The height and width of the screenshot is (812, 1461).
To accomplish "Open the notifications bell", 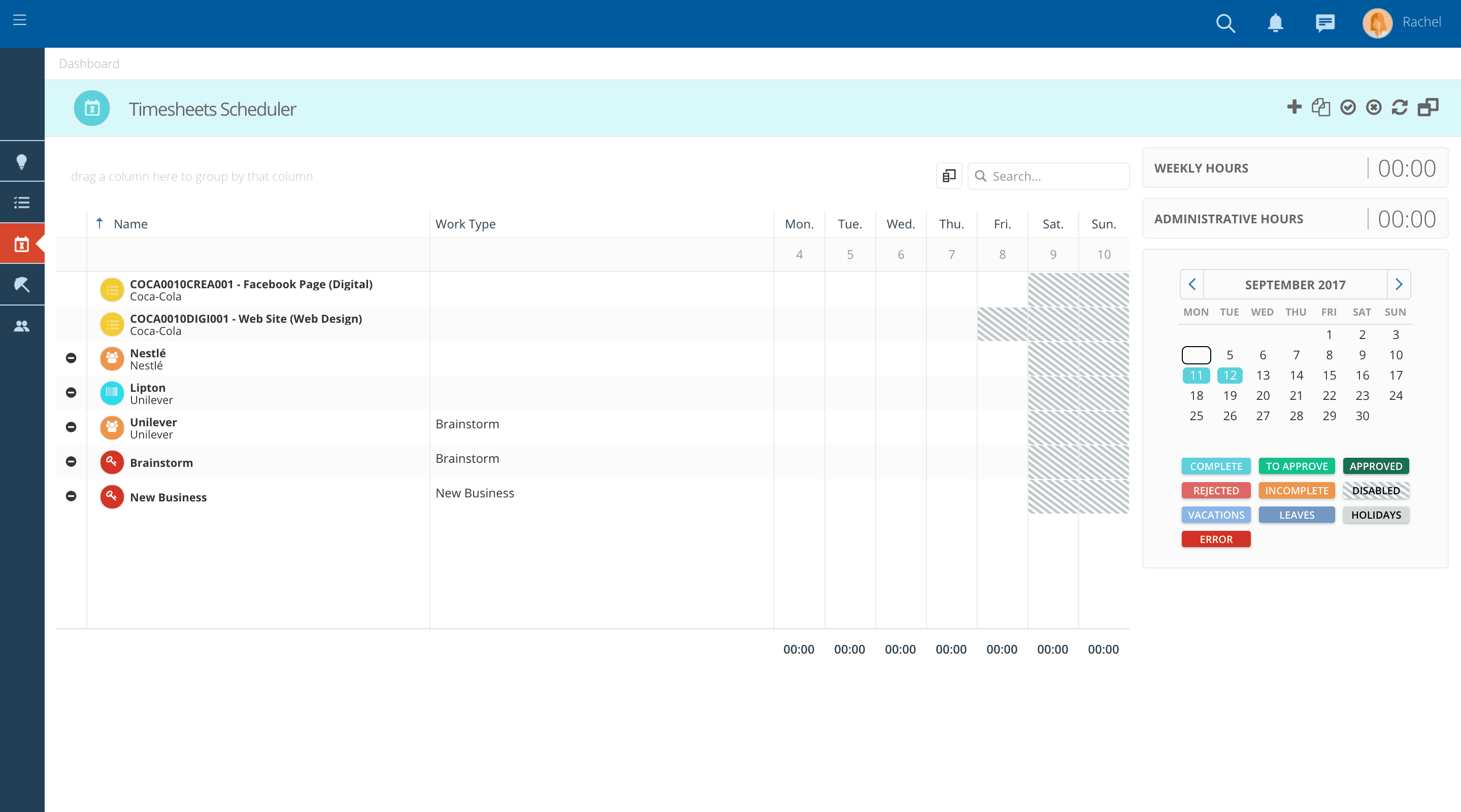I will click(1276, 23).
